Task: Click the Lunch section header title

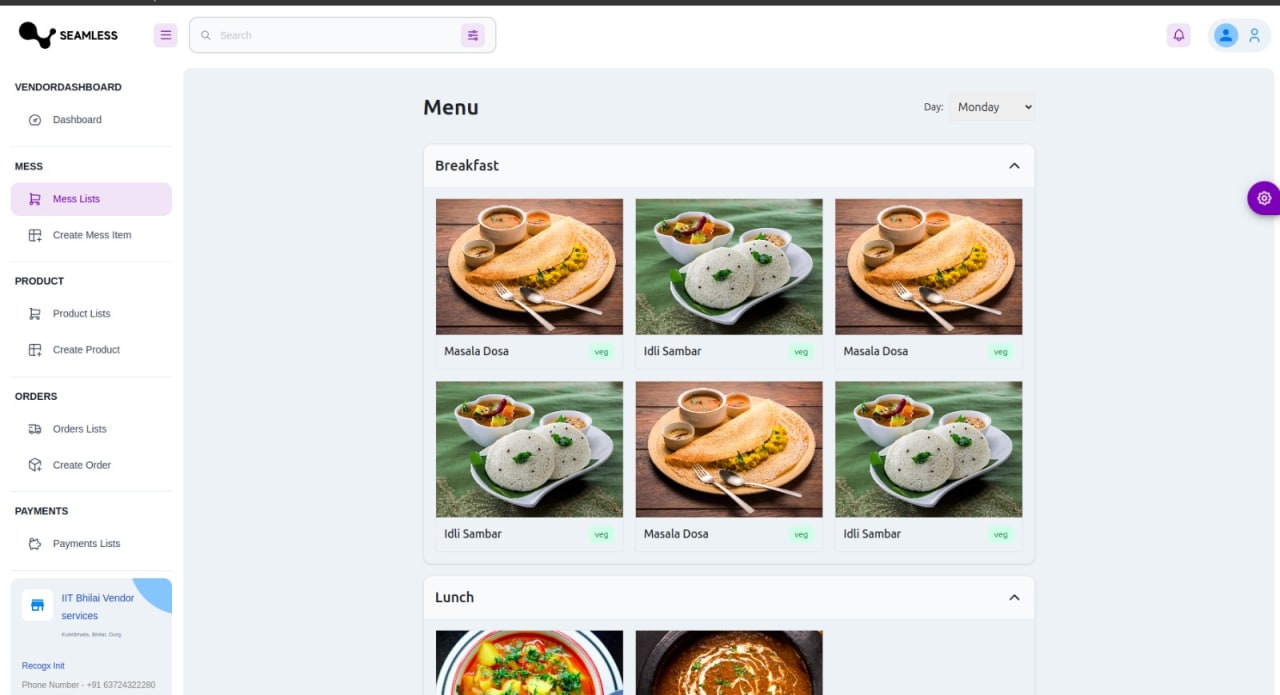Action: point(454,597)
